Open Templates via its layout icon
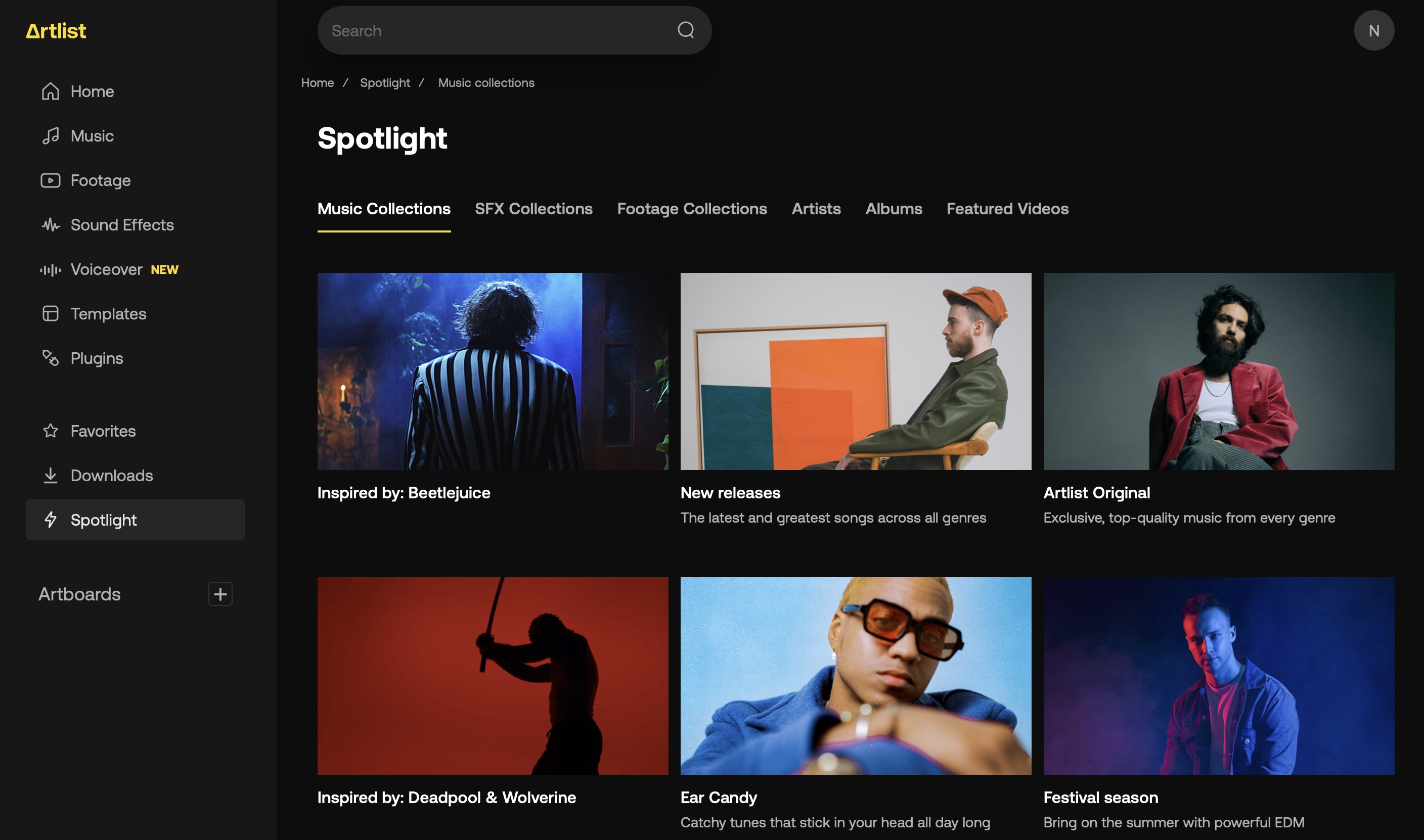The height and width of the screenshot is (840, 1424). [x=51, y=313]
